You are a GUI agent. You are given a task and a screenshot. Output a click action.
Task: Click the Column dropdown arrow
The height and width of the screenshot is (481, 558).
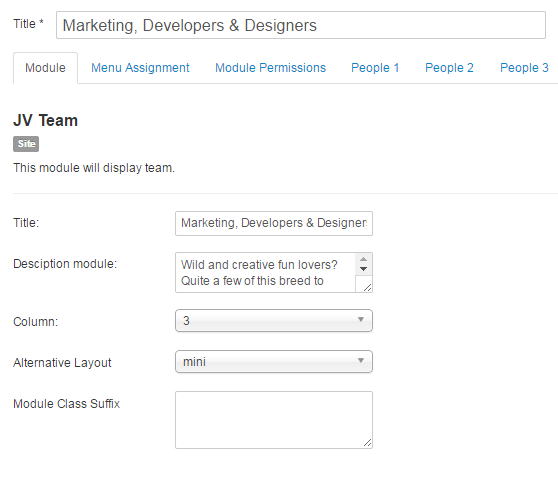point(361,319)
